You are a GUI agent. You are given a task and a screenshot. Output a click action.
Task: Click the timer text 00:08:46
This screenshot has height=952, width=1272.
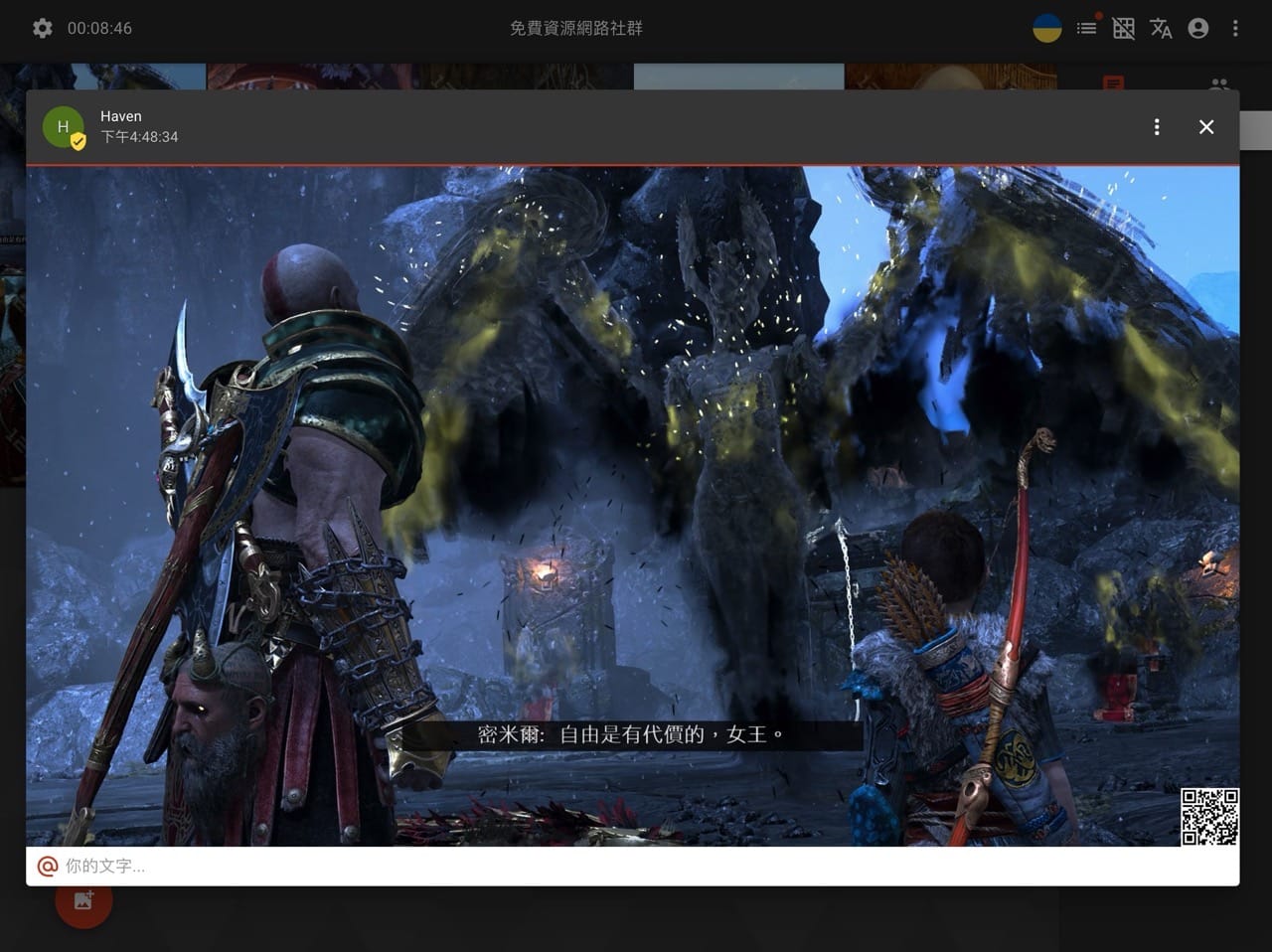99,28
